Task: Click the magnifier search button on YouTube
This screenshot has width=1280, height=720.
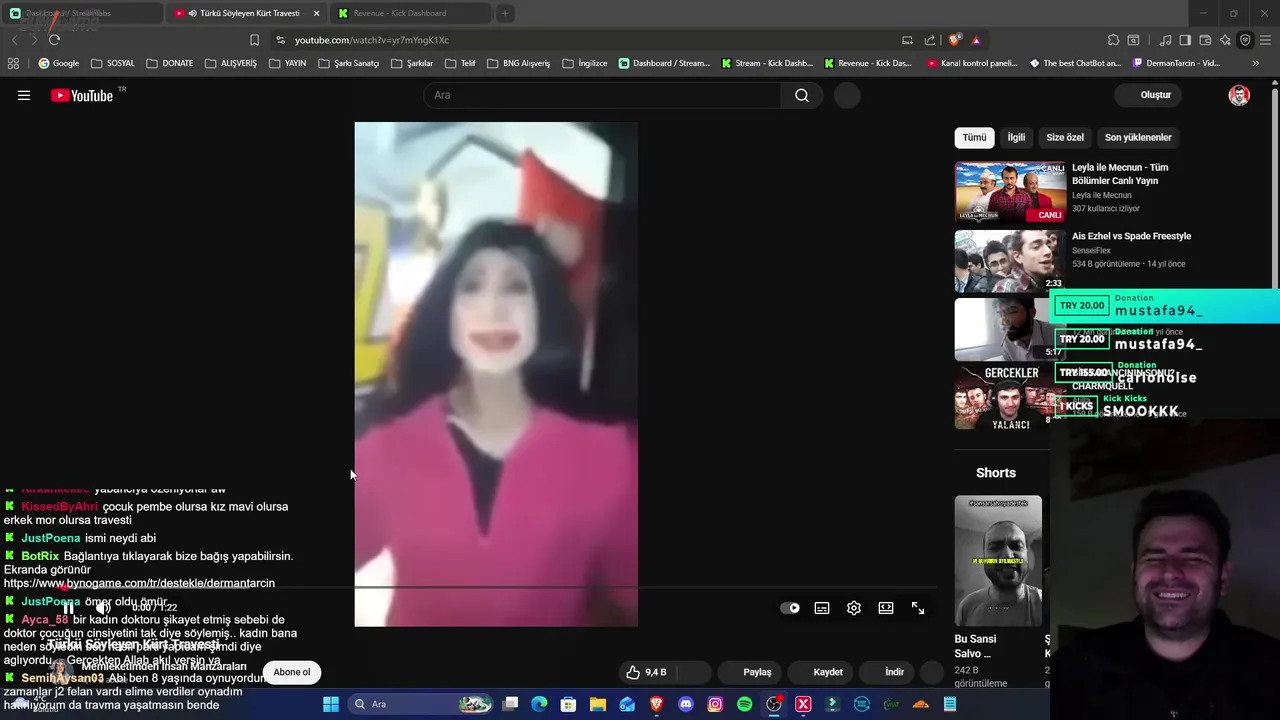Action: pos(802,95)
